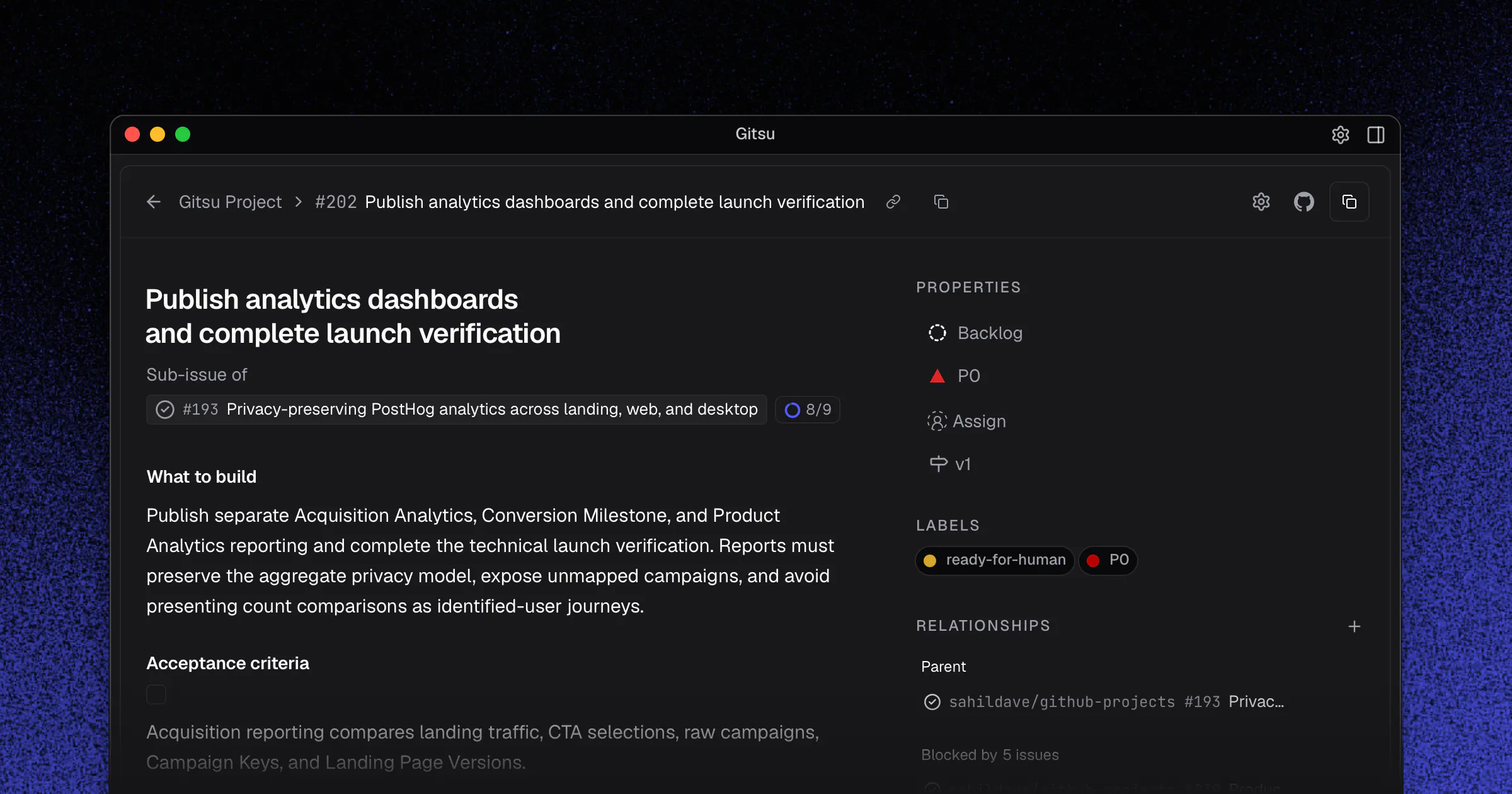
Task: Tick the first acceptance criteria checkbox
Action: pyautogui.click(x=156, y=694)
